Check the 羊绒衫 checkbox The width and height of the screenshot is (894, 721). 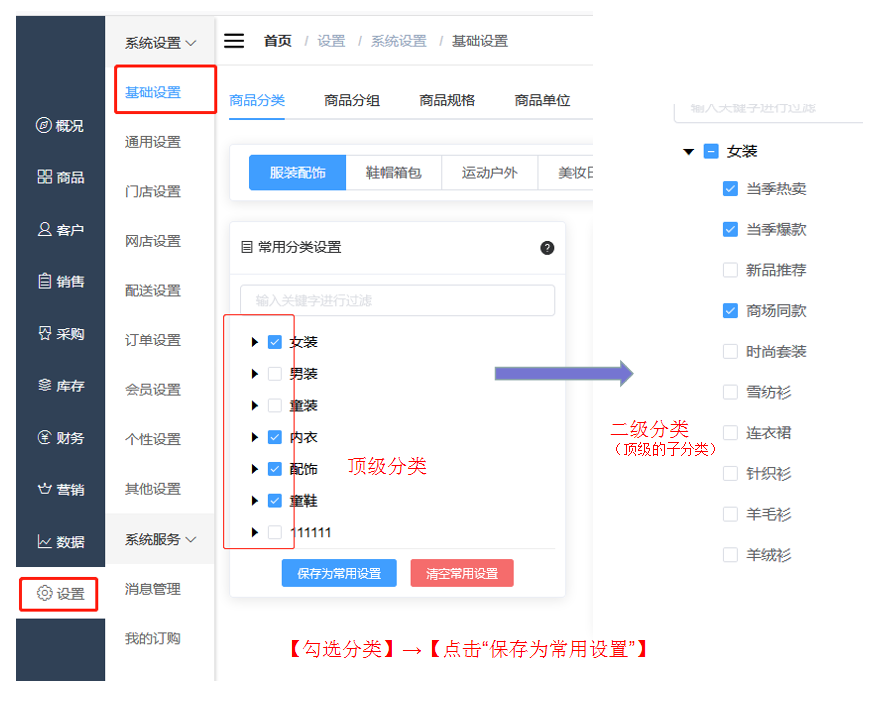(x=730, y=555)
